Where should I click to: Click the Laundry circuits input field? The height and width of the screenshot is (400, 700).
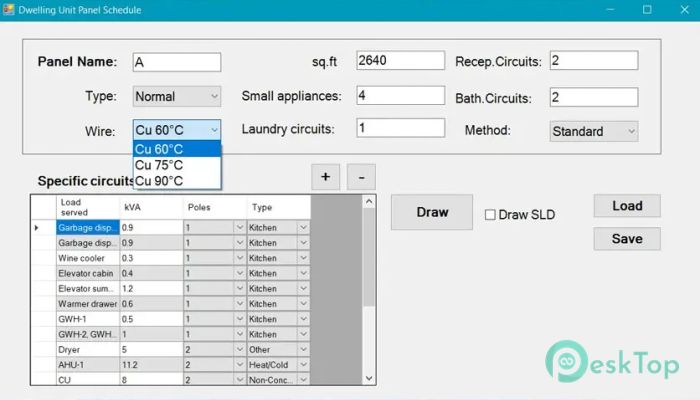pos(400,128)
